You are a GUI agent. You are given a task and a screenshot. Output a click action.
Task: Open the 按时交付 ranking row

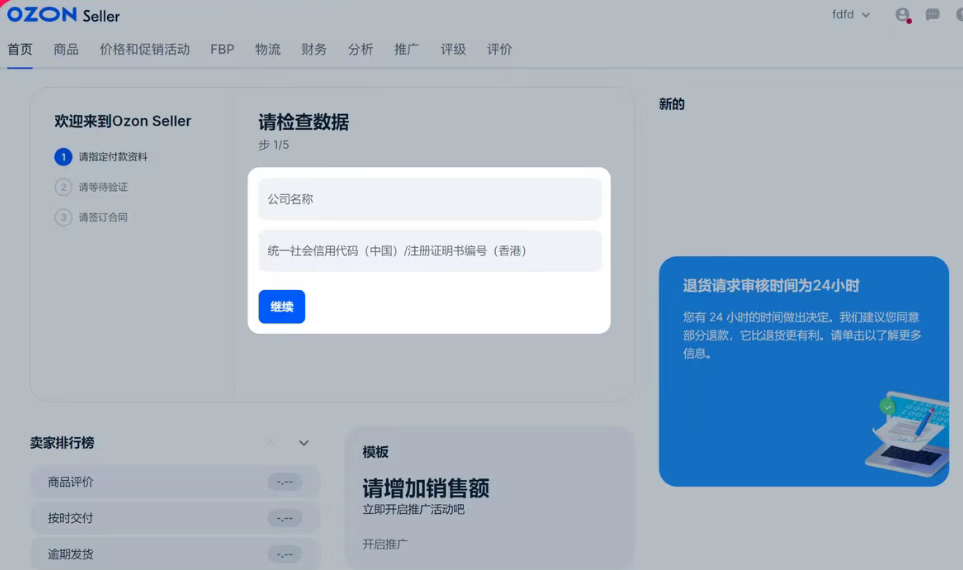click(175, 518)
